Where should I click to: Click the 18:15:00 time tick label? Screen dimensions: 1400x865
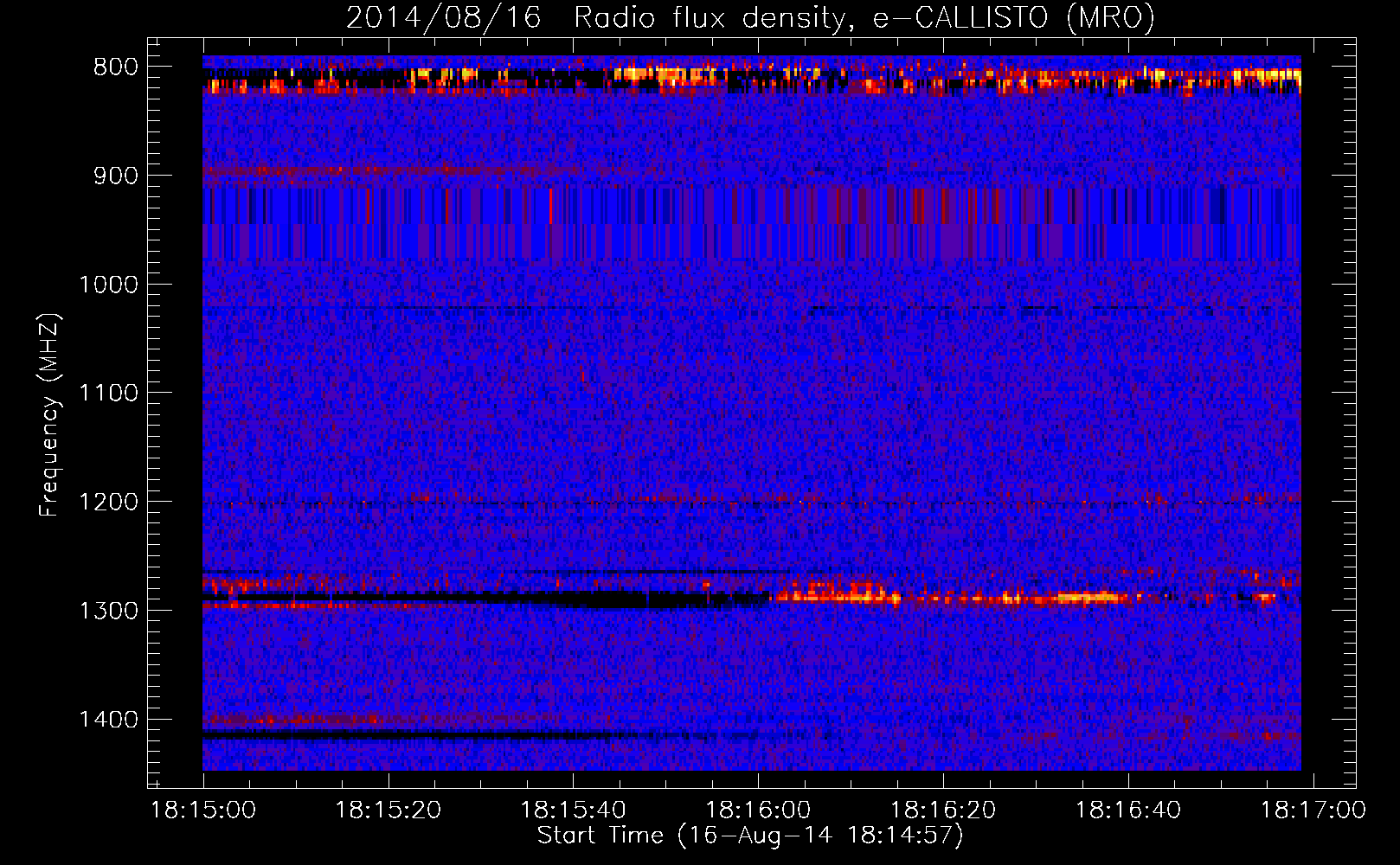pos(203,811)
